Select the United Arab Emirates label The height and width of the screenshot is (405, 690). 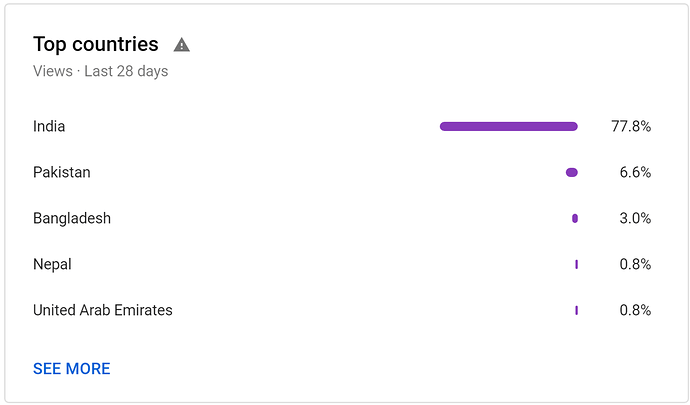[103, 310]
